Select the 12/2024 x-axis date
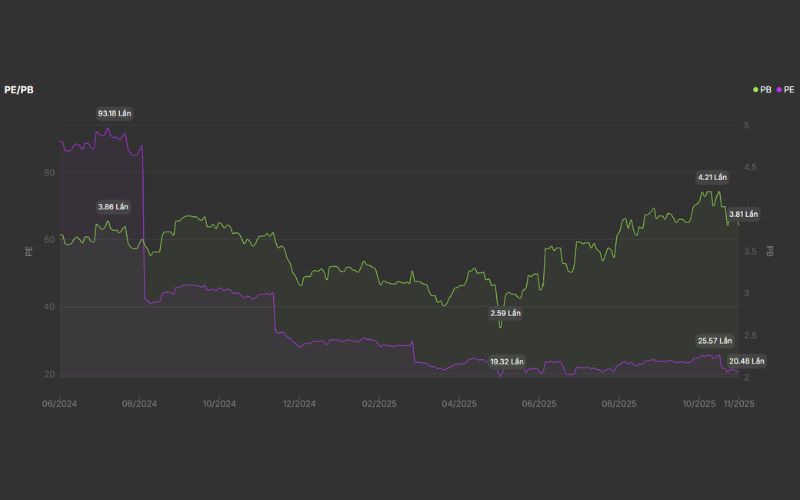Viewport: 800px width, 500px height. click(299, 404)
